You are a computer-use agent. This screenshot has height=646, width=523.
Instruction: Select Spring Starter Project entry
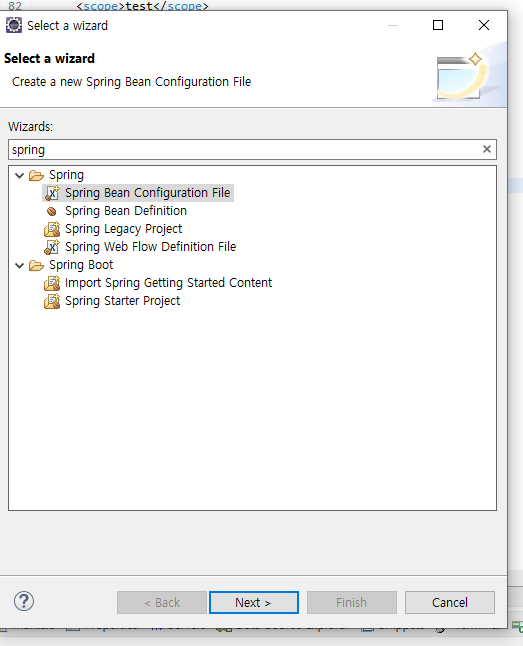pos(122,301)
